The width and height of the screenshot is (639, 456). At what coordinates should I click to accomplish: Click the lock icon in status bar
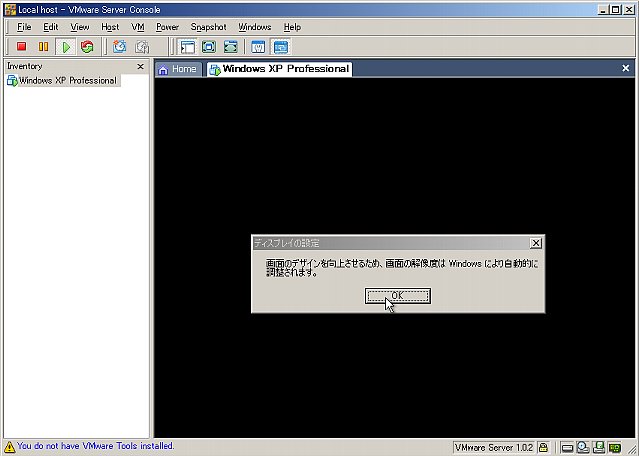click(543, 447)
